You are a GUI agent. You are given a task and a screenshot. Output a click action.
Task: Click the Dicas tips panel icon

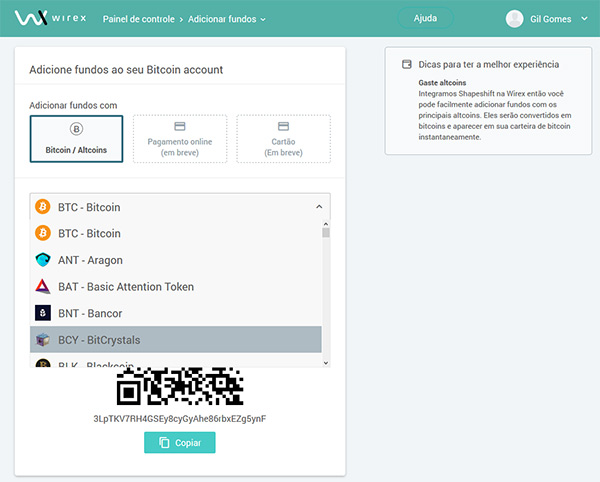406,64
